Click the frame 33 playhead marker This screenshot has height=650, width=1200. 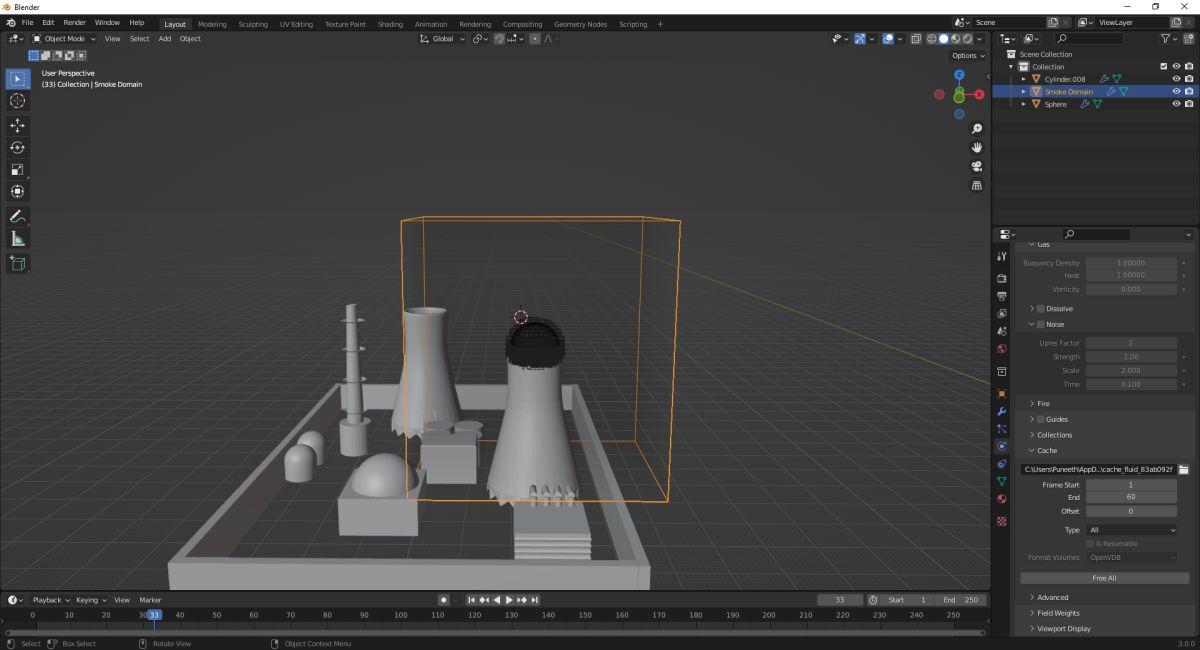point(154,615)
